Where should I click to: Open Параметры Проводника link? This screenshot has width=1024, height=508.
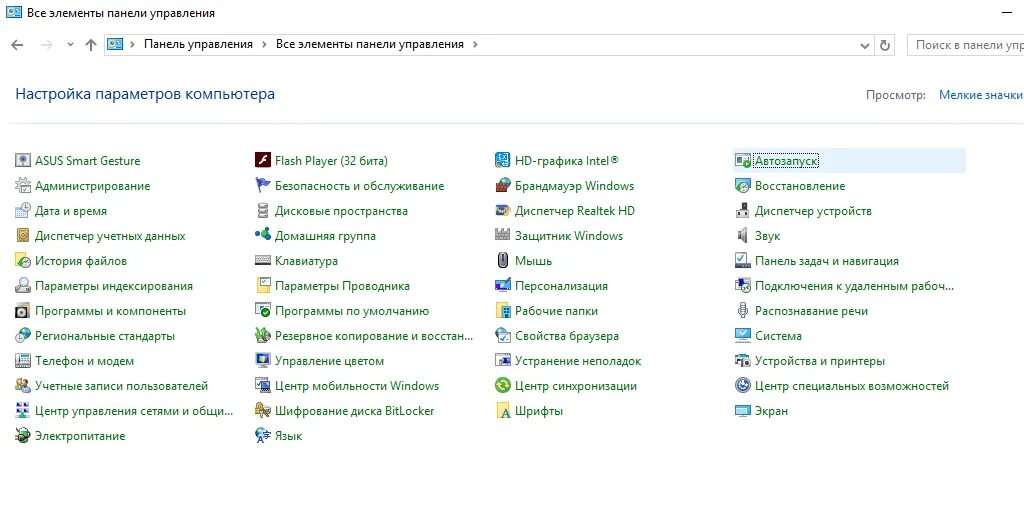[342, 286]
